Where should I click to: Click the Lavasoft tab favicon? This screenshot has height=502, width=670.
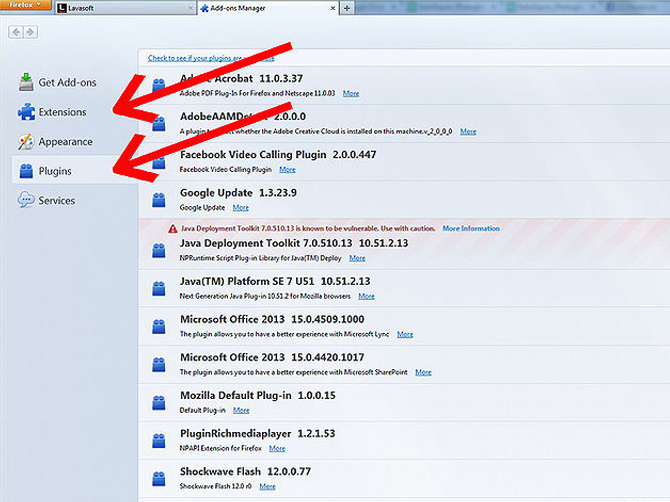[x=62, y=8]
